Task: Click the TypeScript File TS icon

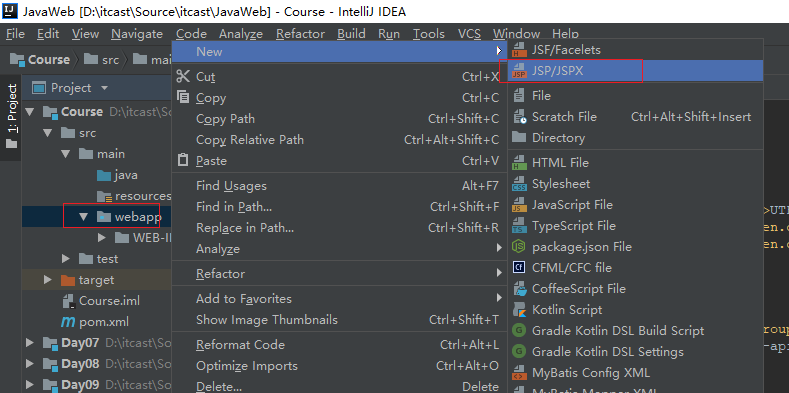Action: click(519, 226)
